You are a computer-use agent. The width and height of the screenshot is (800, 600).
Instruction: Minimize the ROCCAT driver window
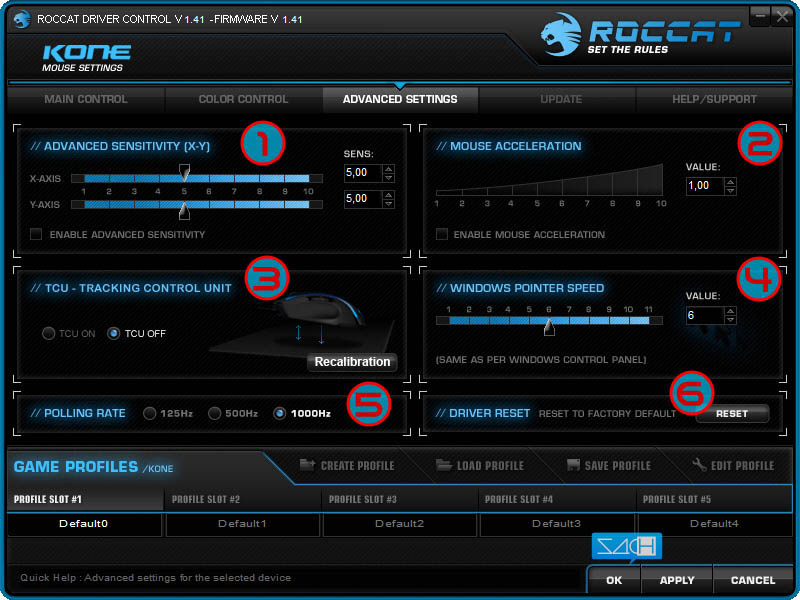(x=760, y=16)
